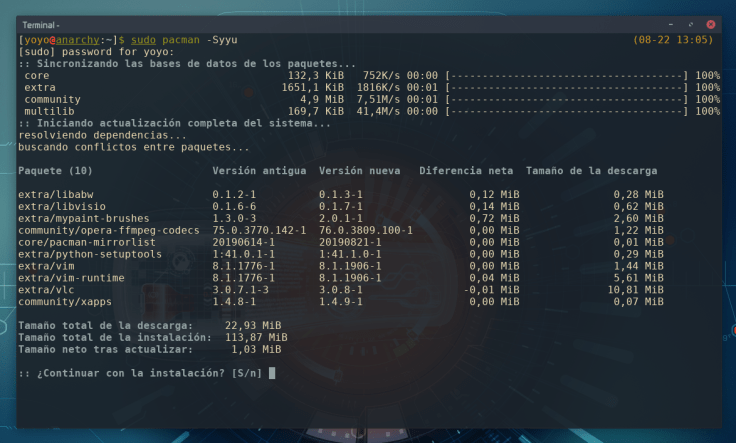Image resolution: width=736 pixels, height=443 pixels.
Task: Click the Terminal title bar text
Action: pyautogui.click(x=40, y=23)
